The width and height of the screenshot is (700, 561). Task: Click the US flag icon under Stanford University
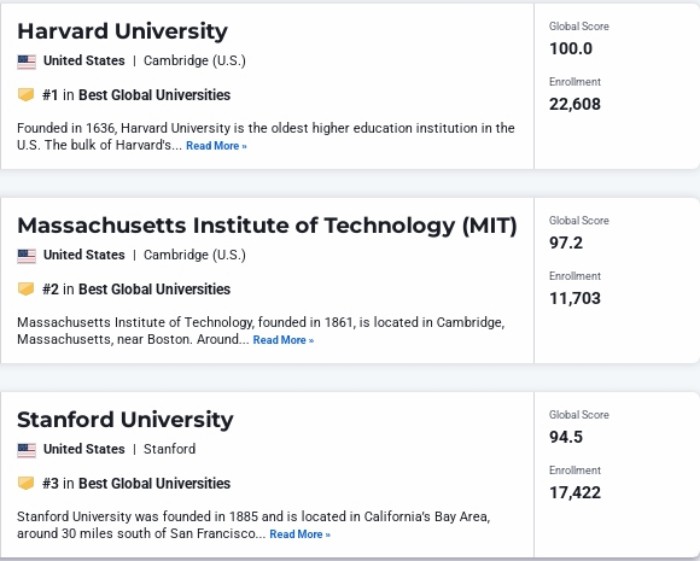click(x=26, y=449)
